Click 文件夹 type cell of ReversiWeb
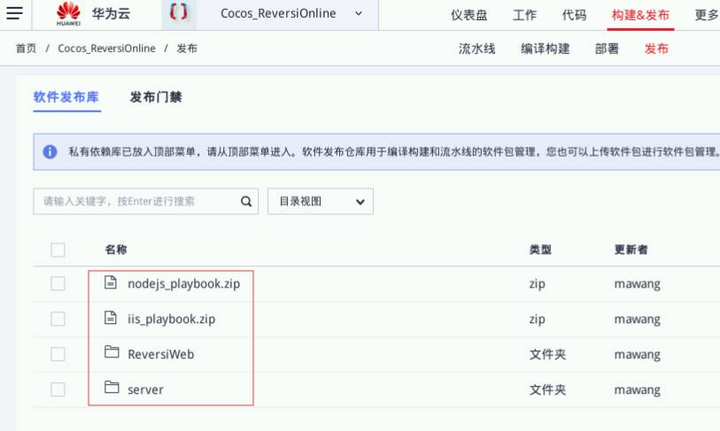This screenshot has width=720, height=431. pos(547,354)
